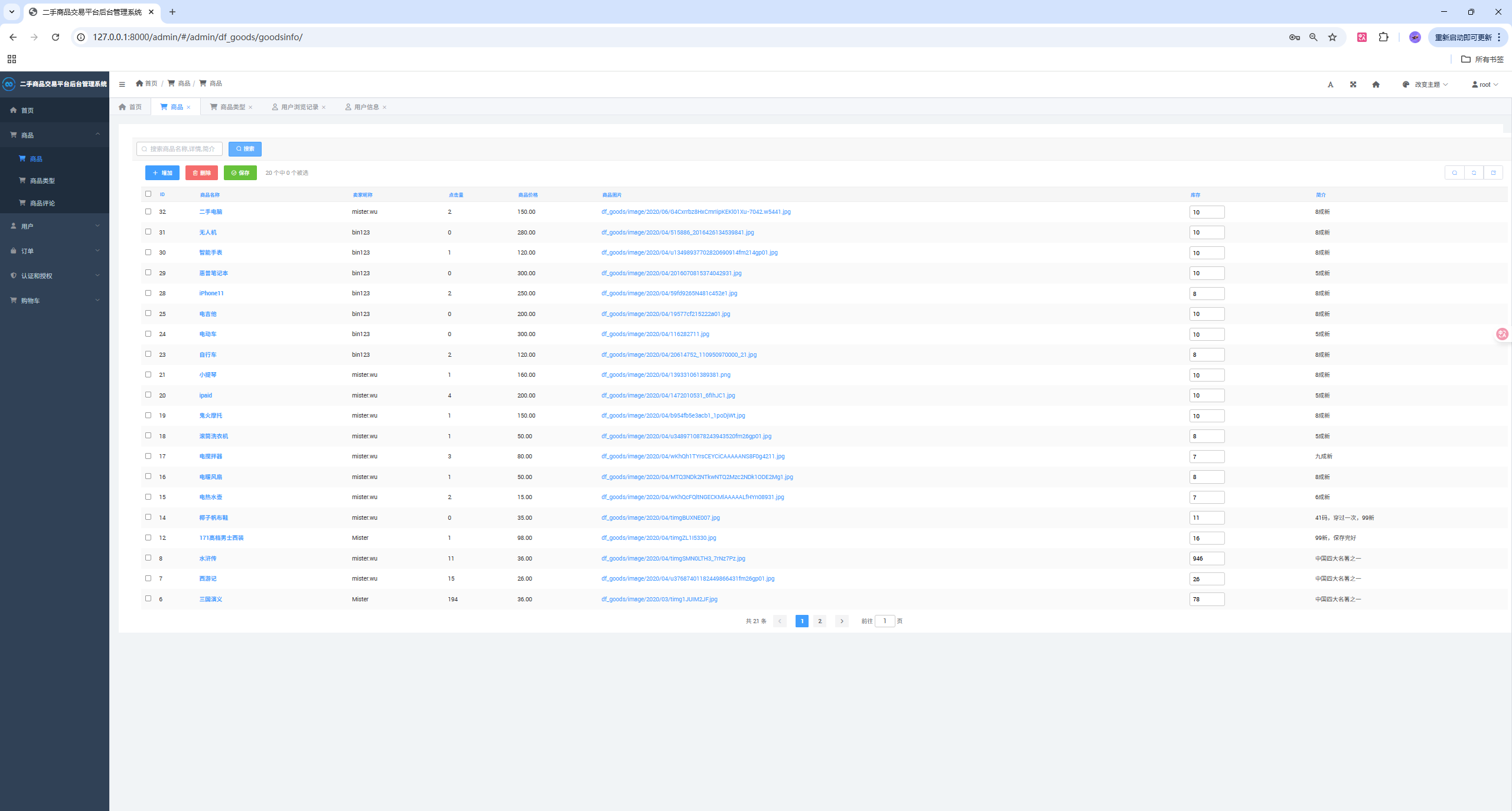1512x811 pixels.
Task: Close the 商品类型 tab
Action: click(250, 108)
